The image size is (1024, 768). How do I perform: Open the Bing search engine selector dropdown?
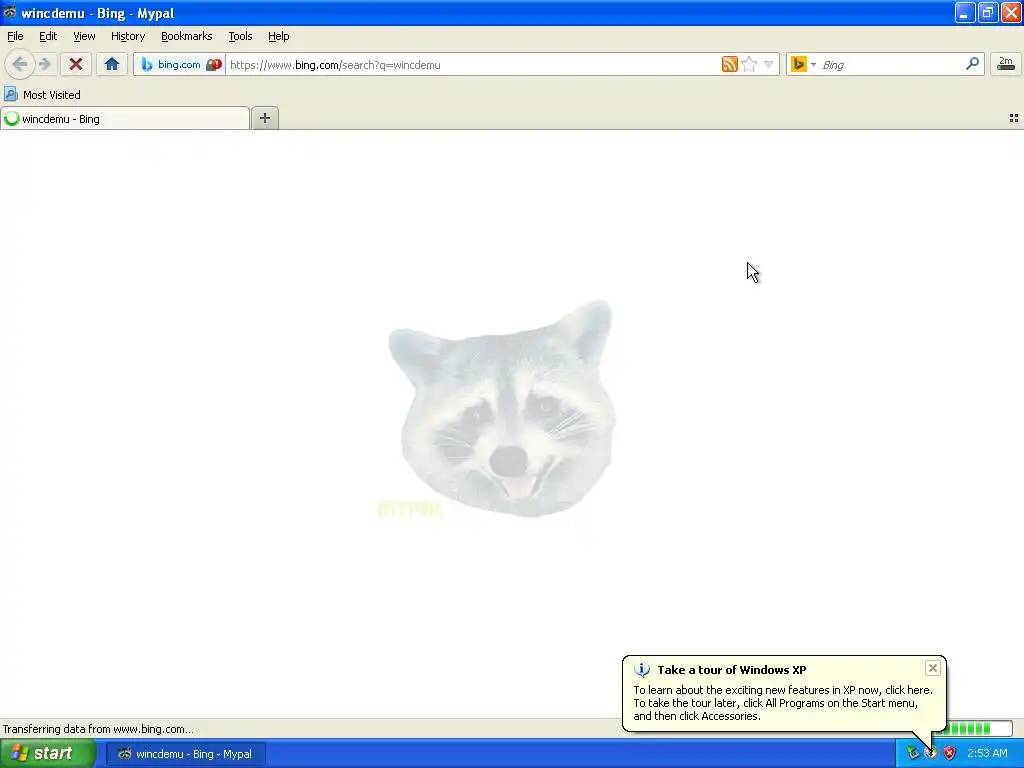click(x=803, y=65)
